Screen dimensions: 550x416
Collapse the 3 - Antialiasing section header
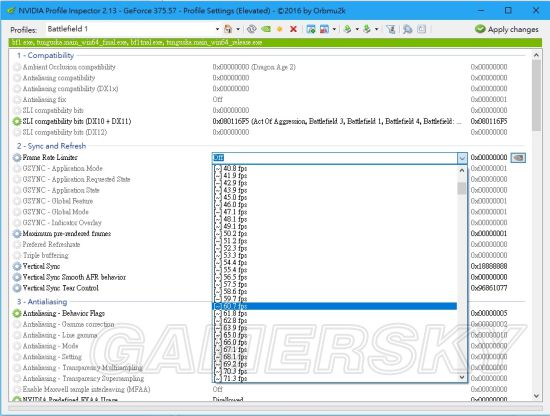(42, 302)
